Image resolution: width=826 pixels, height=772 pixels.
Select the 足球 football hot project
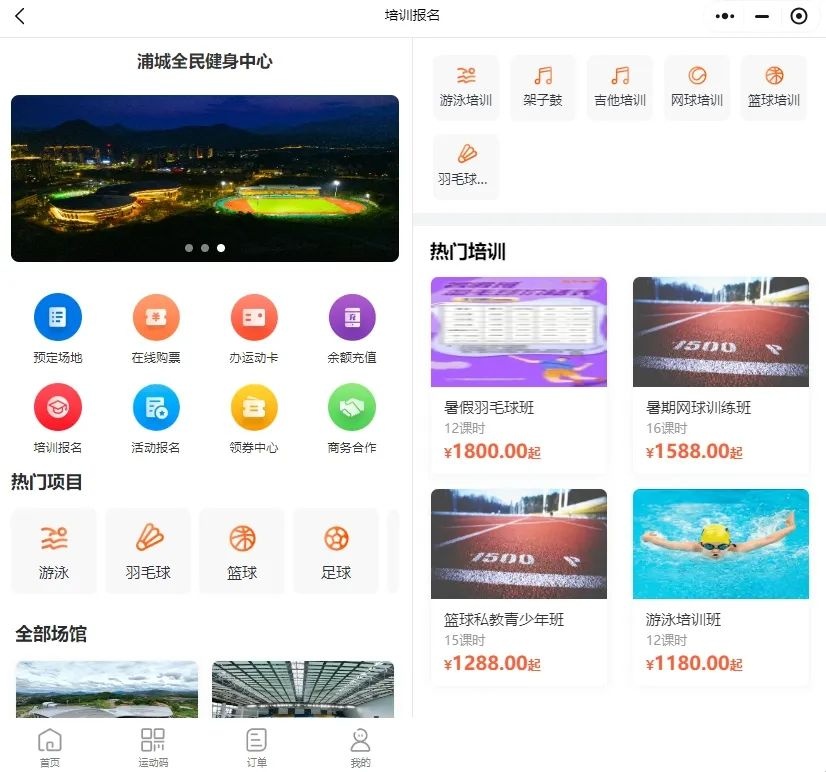336,551
